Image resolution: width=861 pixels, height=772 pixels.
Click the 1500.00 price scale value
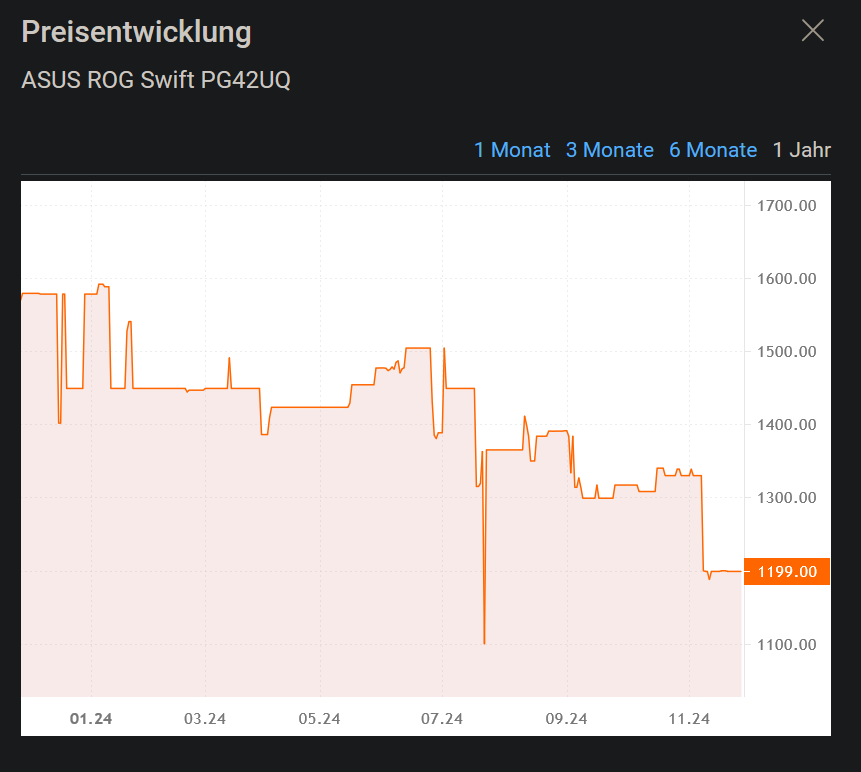click(786, 351)
